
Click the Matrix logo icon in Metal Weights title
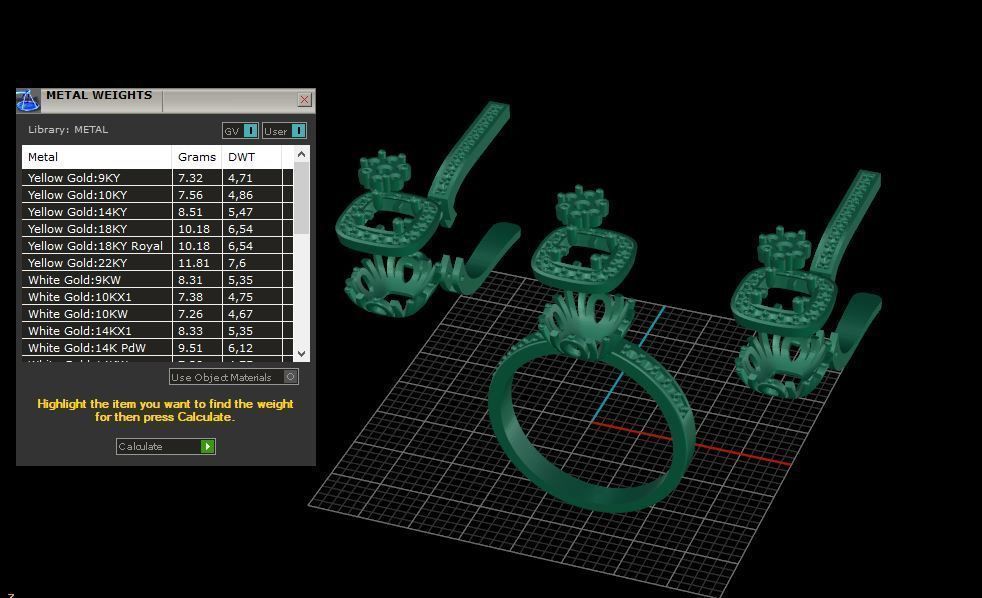[28, 100]
